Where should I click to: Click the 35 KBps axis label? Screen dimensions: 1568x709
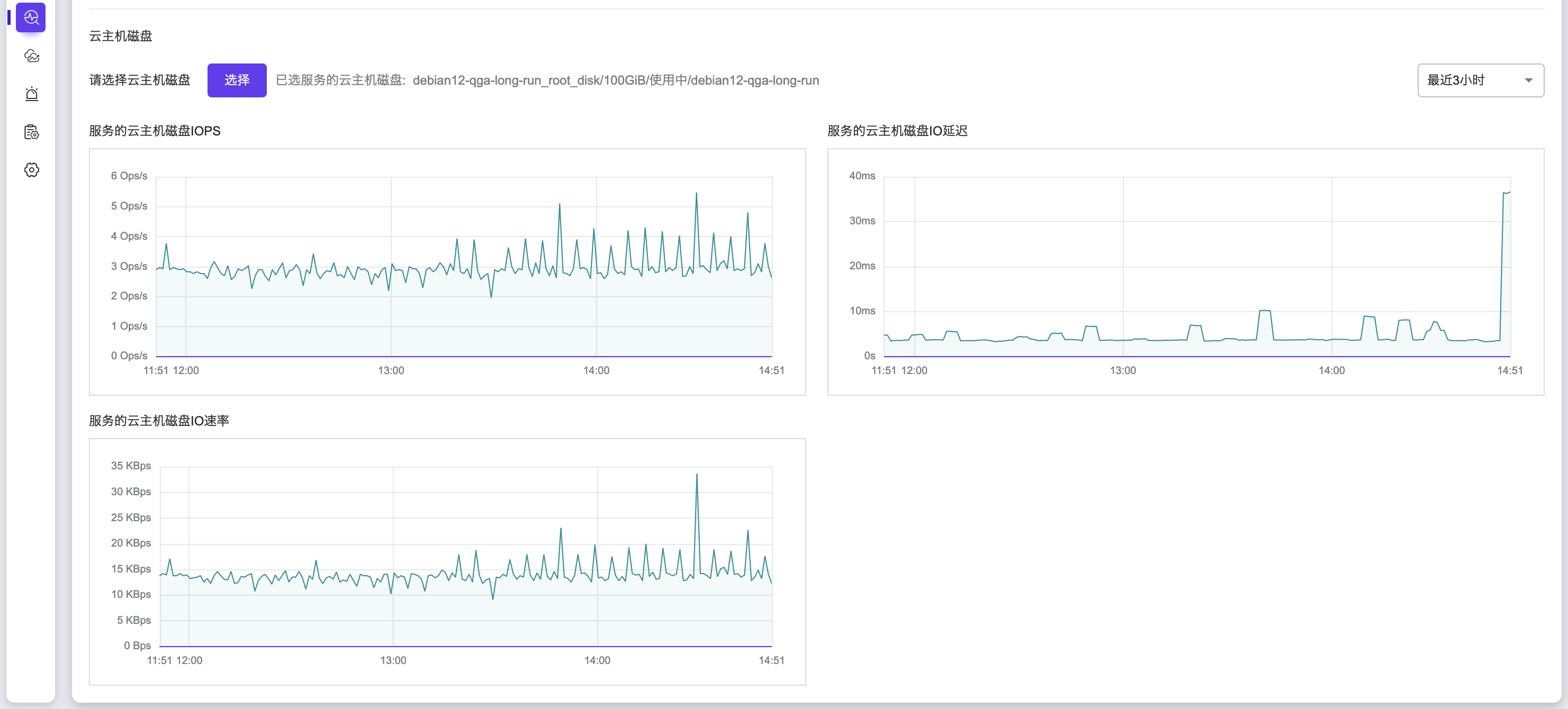tap(131, 466)
